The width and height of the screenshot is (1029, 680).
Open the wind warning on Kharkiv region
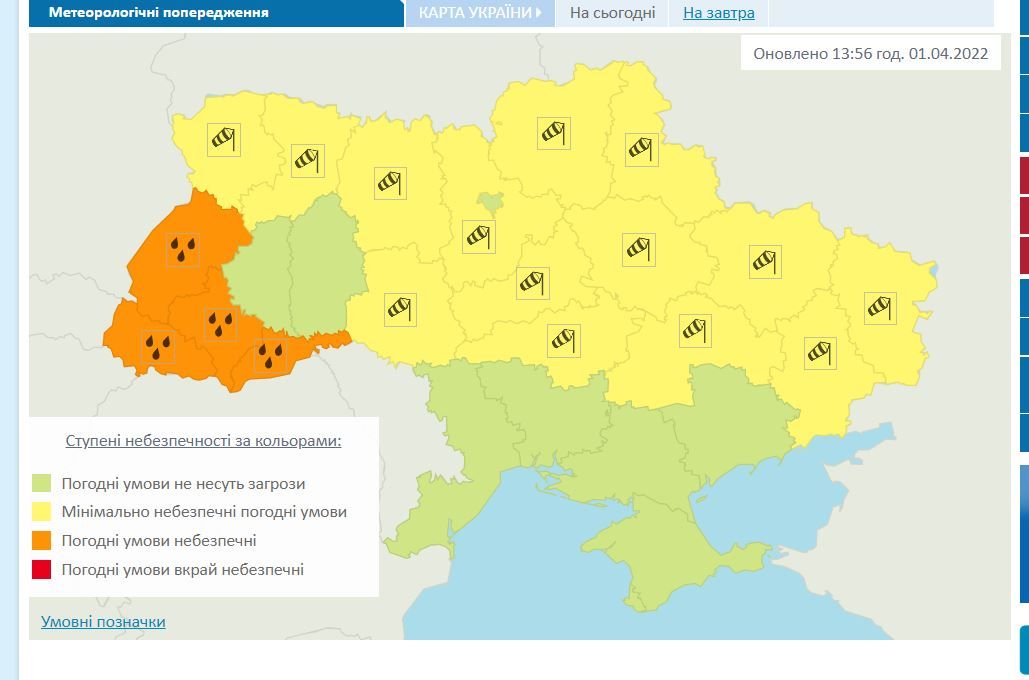765,262
